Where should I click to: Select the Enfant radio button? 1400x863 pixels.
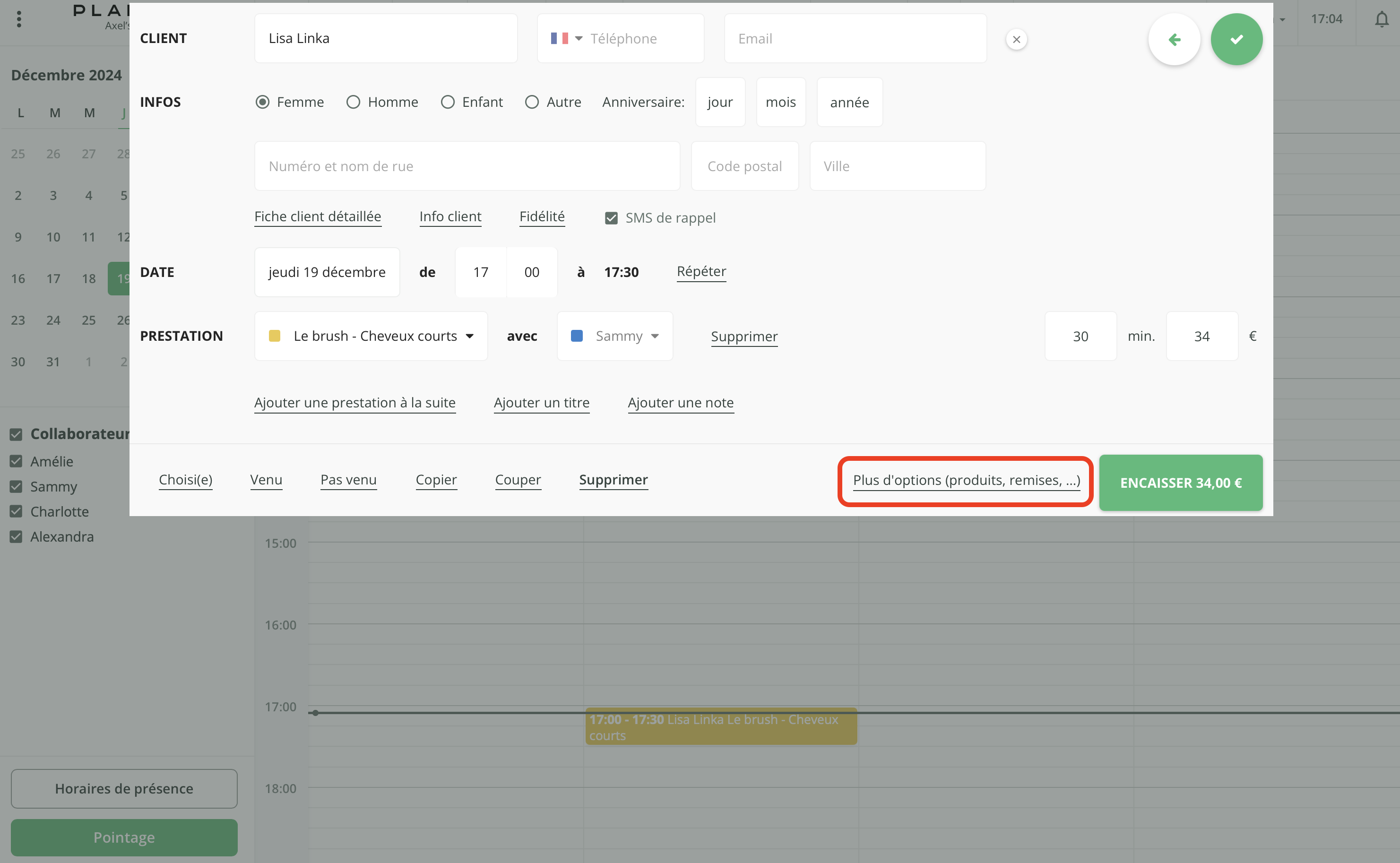[448, 102]
